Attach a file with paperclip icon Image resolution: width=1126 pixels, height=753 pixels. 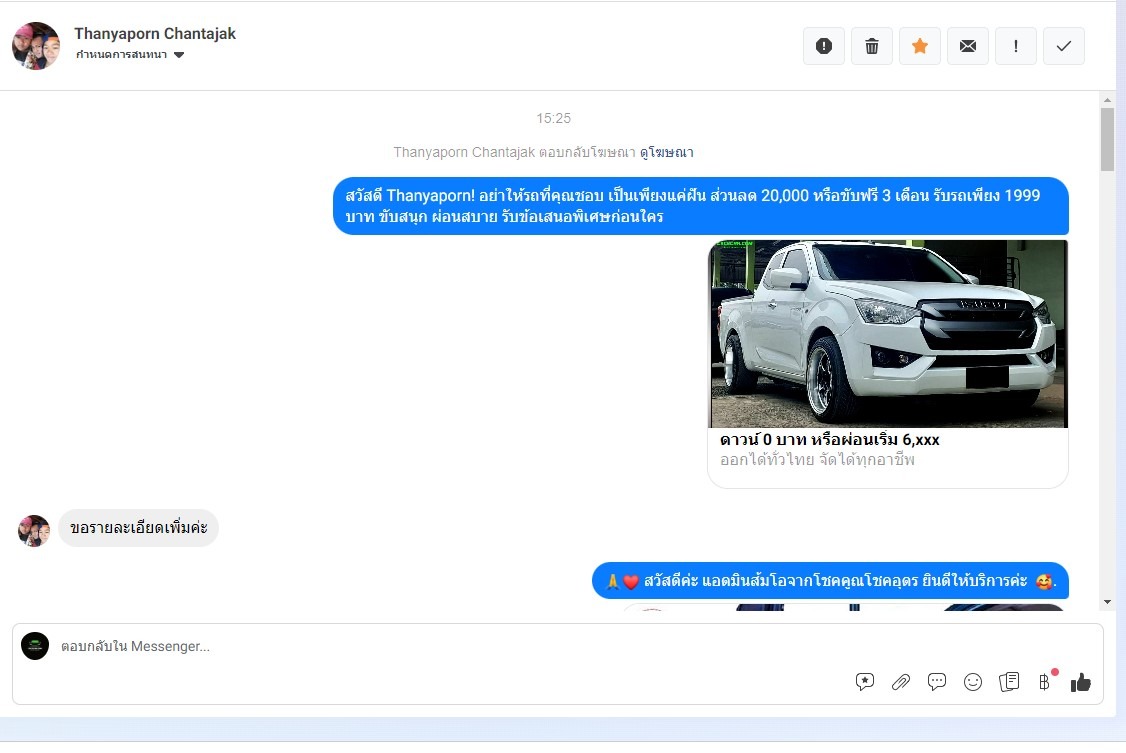(x=901, y=682)
